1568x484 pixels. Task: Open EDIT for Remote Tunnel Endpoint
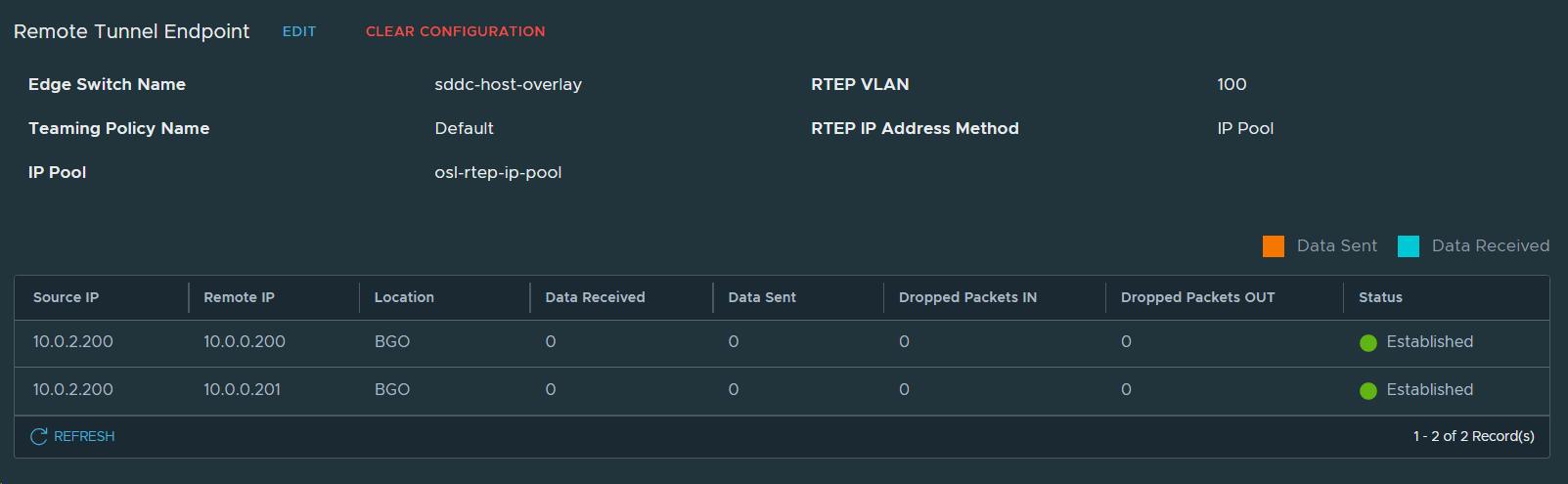click(298, 31)
